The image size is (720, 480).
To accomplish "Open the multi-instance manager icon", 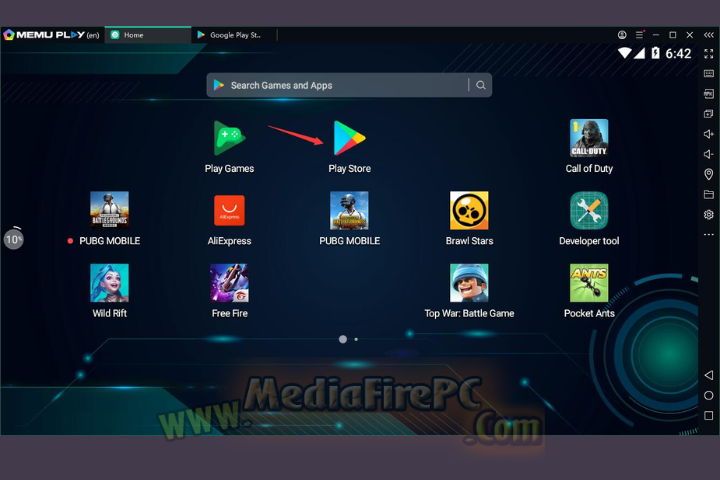I will [709, 113].
